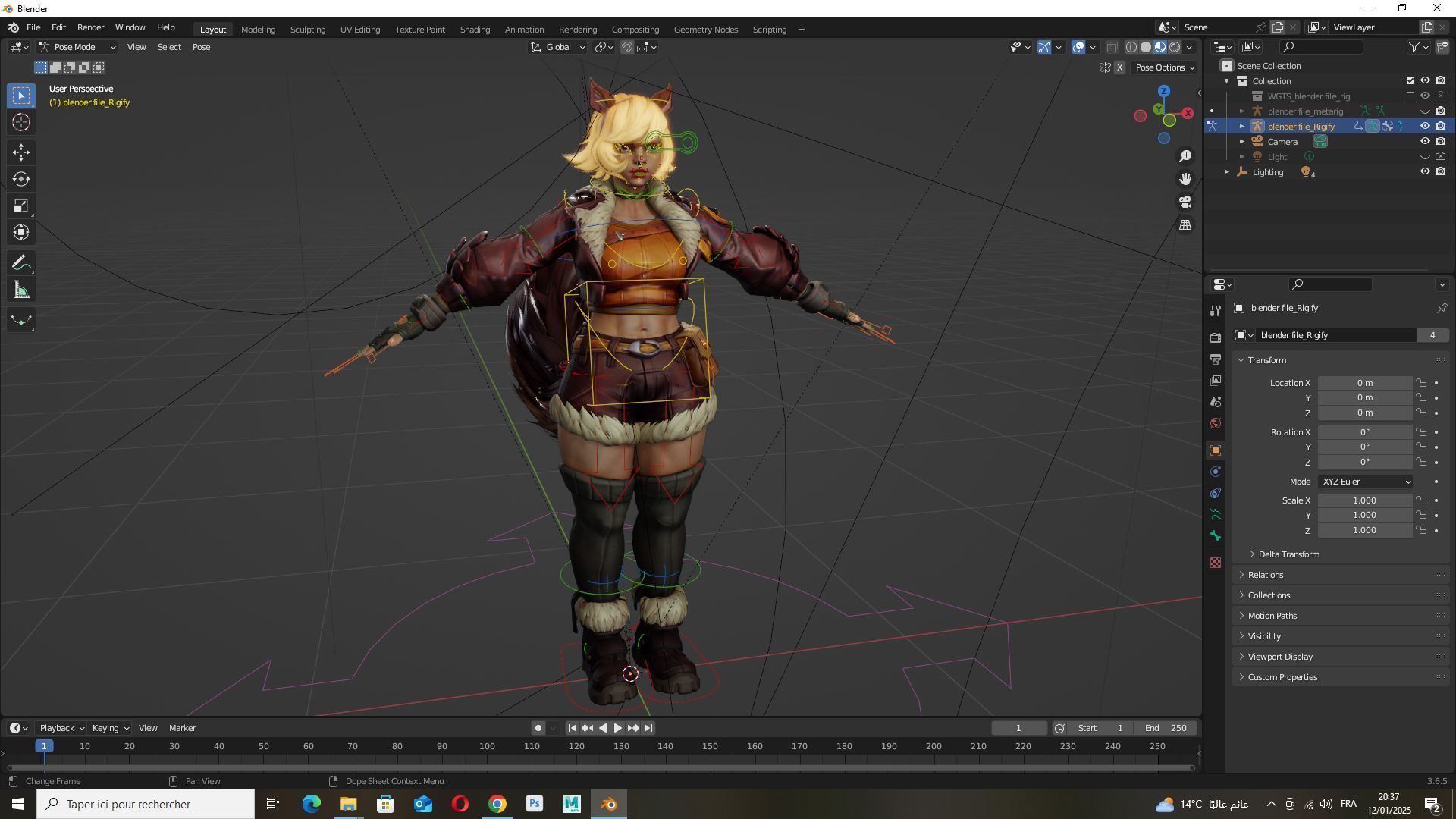
Task: Jump to the timeline end frame
Action: (649, 728)
